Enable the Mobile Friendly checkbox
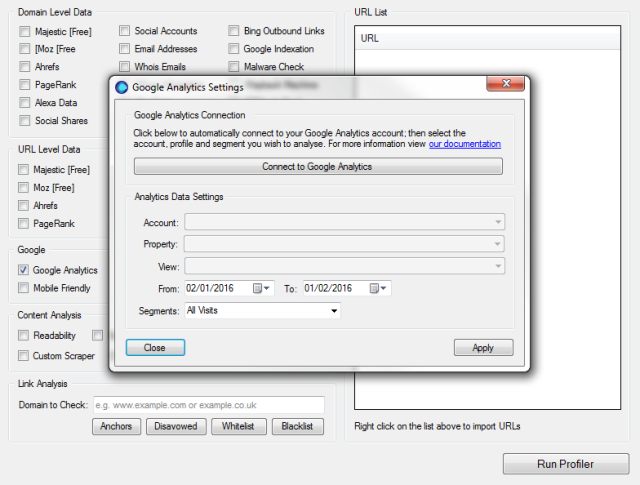Screen dimensions: 640x485 [x=24, y=288]
